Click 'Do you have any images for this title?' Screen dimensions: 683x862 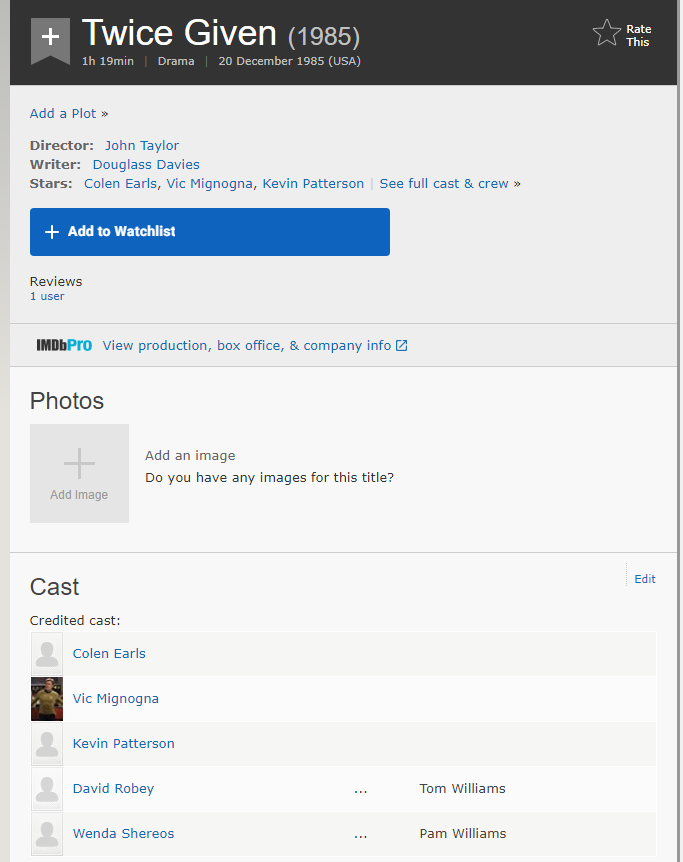269,478
